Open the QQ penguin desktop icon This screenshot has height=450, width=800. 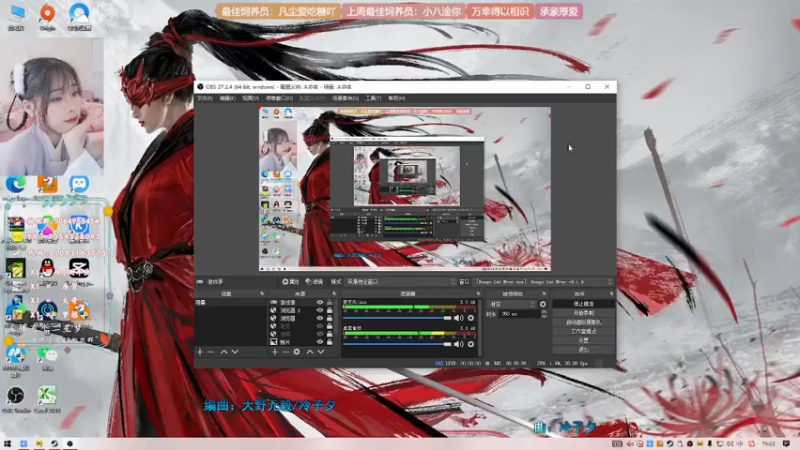coord(47,270)
